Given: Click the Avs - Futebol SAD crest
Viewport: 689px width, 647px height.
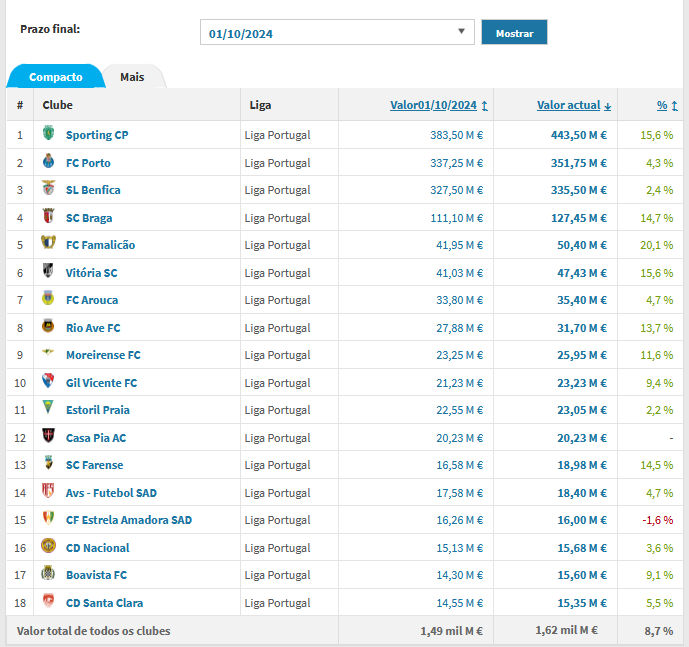Looking at the screenshot, I should (48, 491).
